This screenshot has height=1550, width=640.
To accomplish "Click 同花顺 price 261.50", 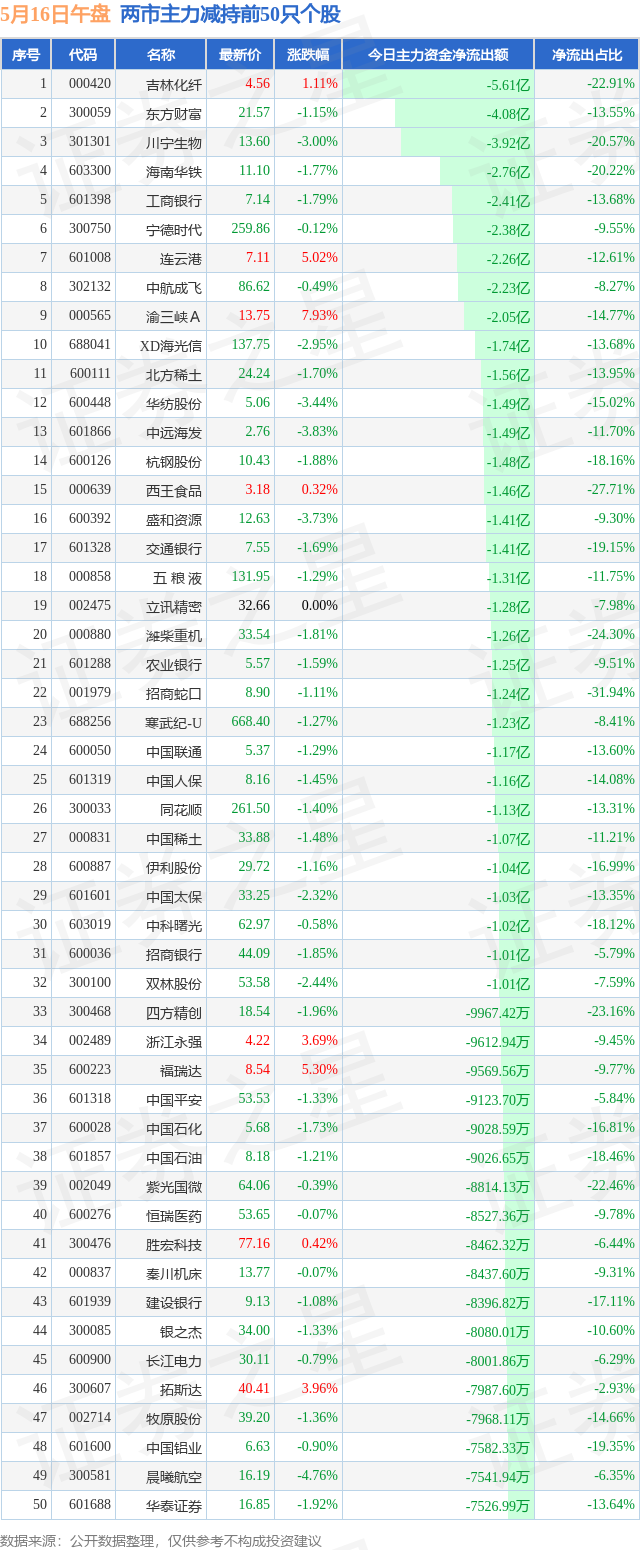I will pos(250,809).
